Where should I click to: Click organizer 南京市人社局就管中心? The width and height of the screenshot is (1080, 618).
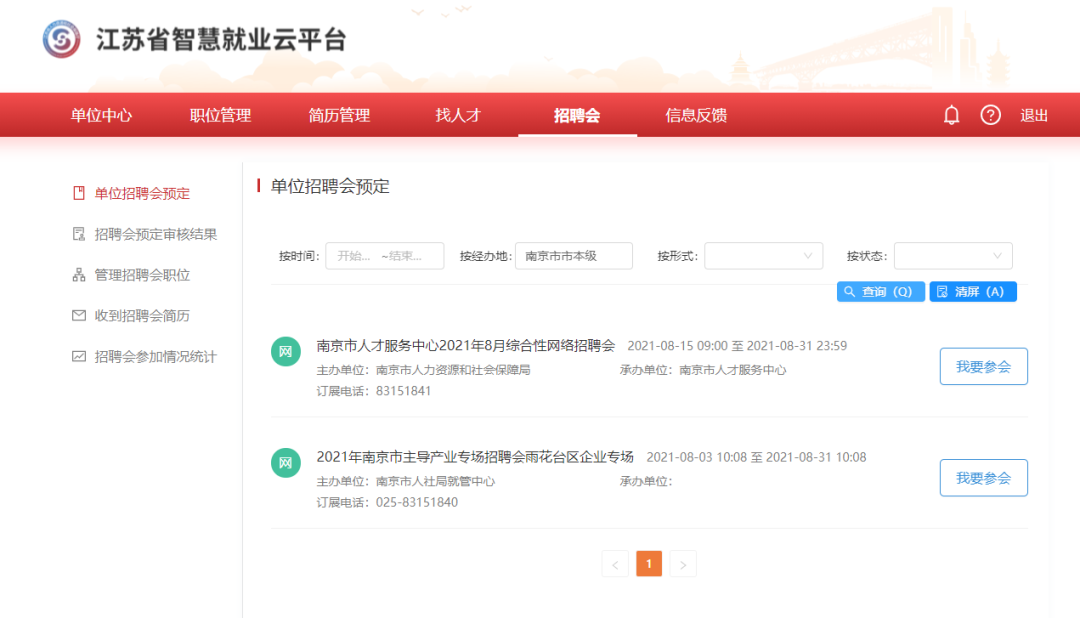click(435, 481)
